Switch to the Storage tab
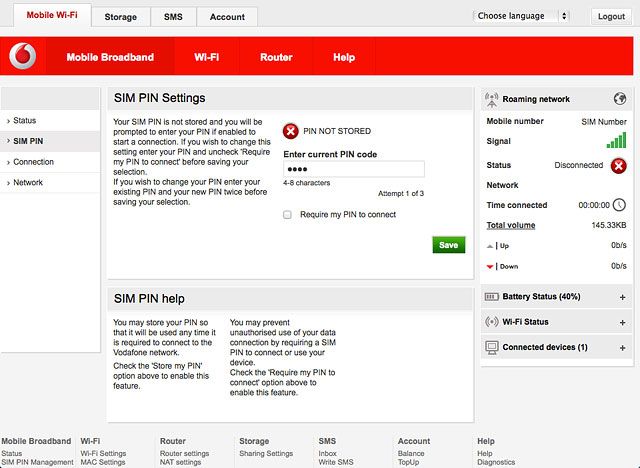 click(120, 17)
